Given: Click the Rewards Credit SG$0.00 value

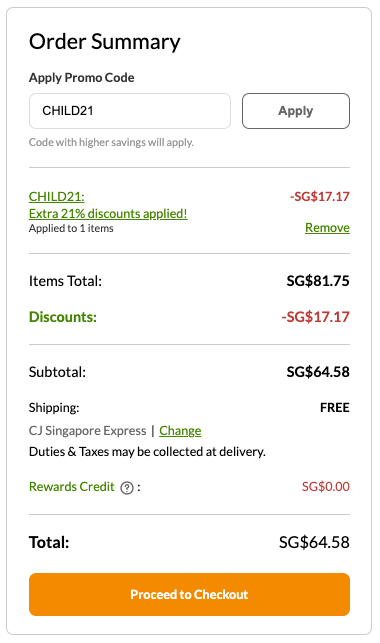Looking at the screenshot, I should (325, 486).
